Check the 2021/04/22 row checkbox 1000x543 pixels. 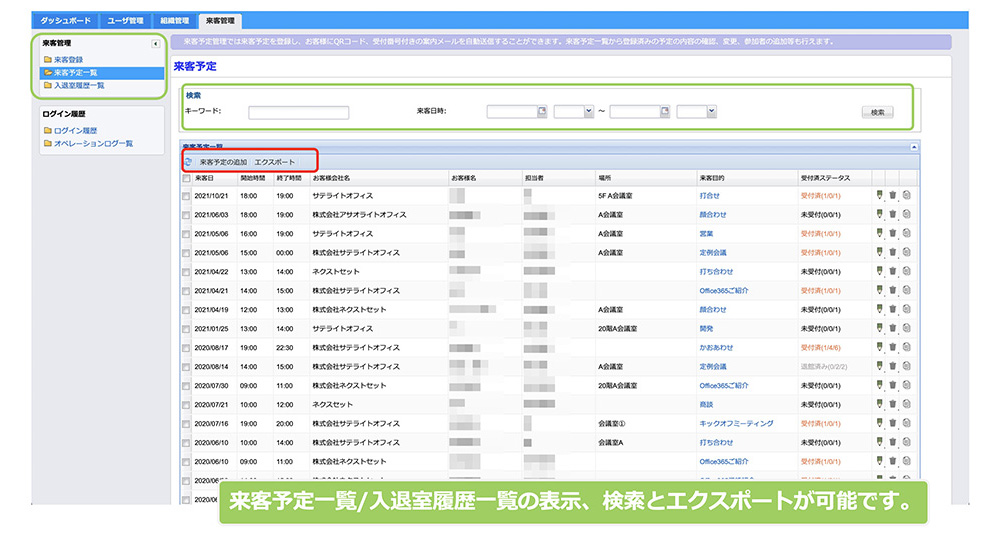click(186, 272)
